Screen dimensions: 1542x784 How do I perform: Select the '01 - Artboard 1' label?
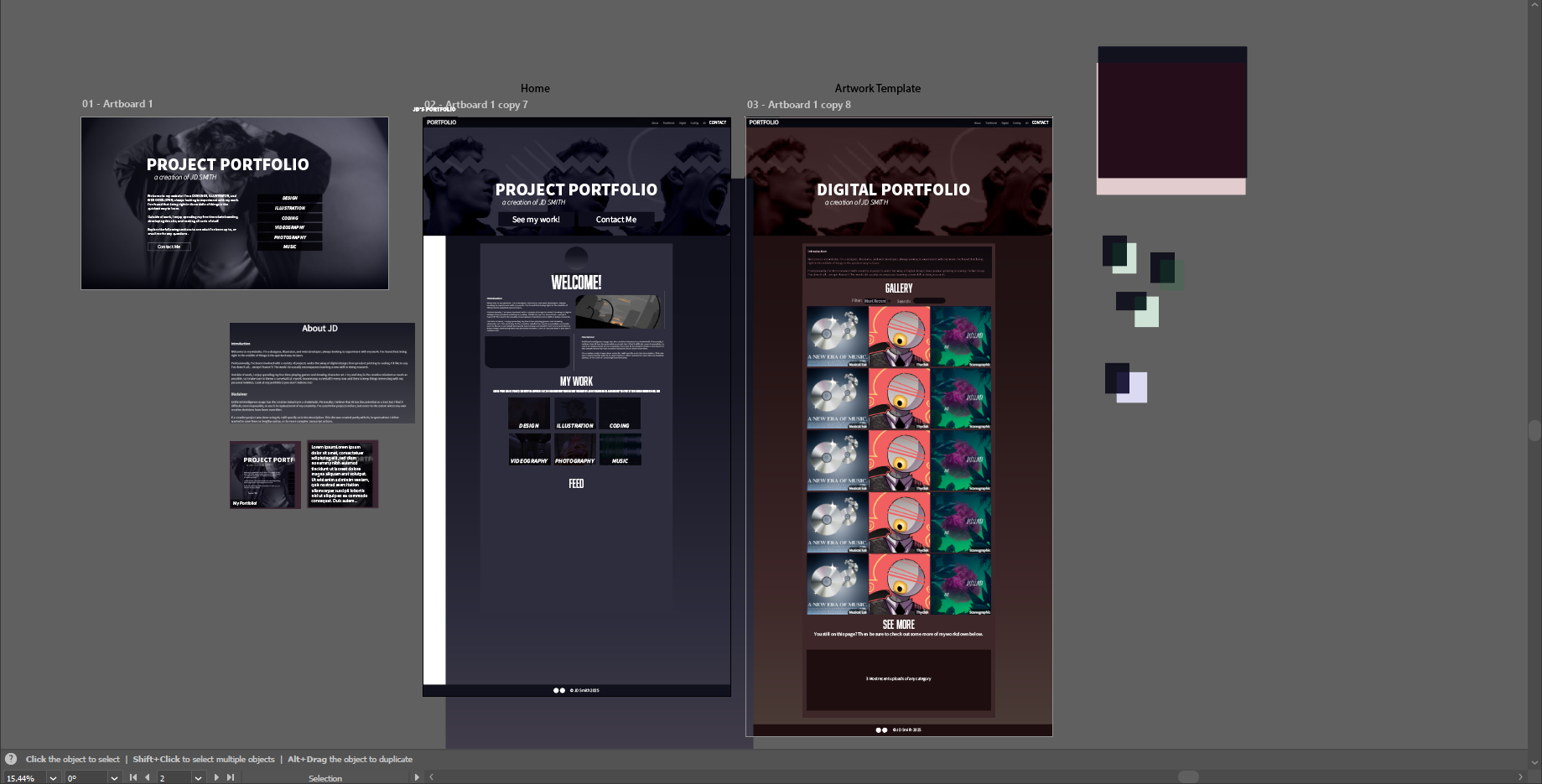point(117,104)
